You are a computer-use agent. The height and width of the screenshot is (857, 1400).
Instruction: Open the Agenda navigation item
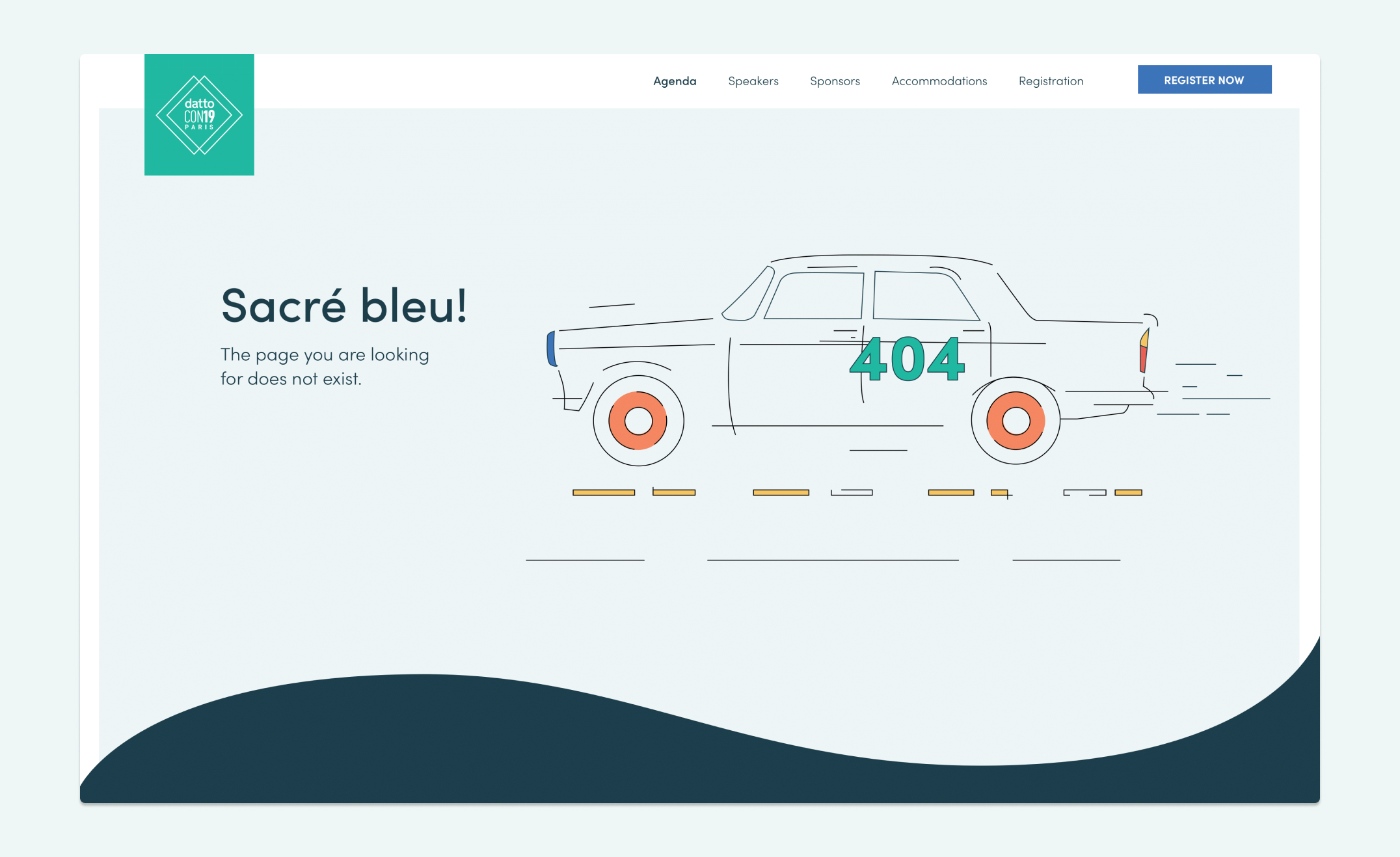point(675,81)
